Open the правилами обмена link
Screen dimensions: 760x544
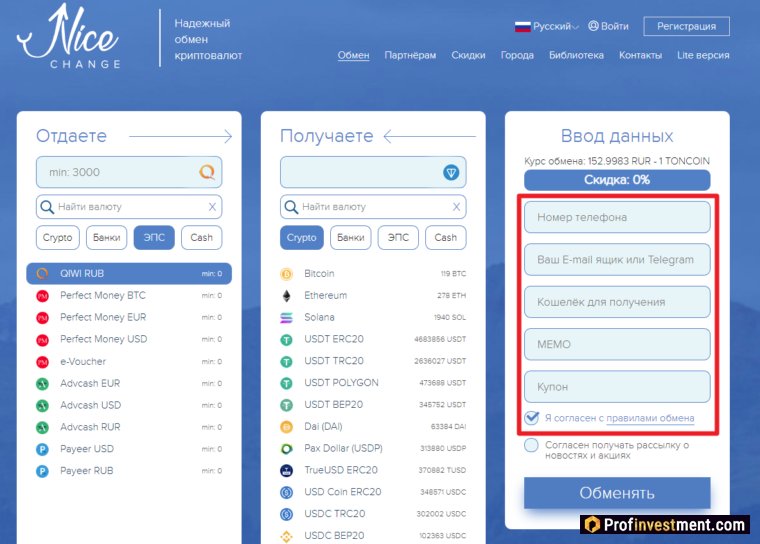[650, 418]
